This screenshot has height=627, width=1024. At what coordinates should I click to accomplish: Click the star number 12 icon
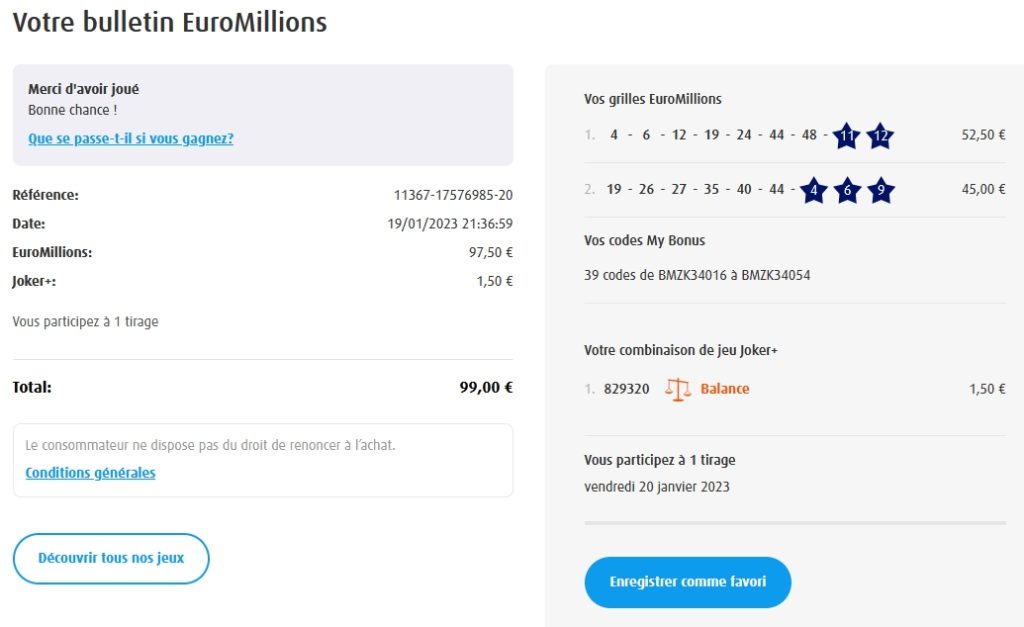[x=880, y=136]
